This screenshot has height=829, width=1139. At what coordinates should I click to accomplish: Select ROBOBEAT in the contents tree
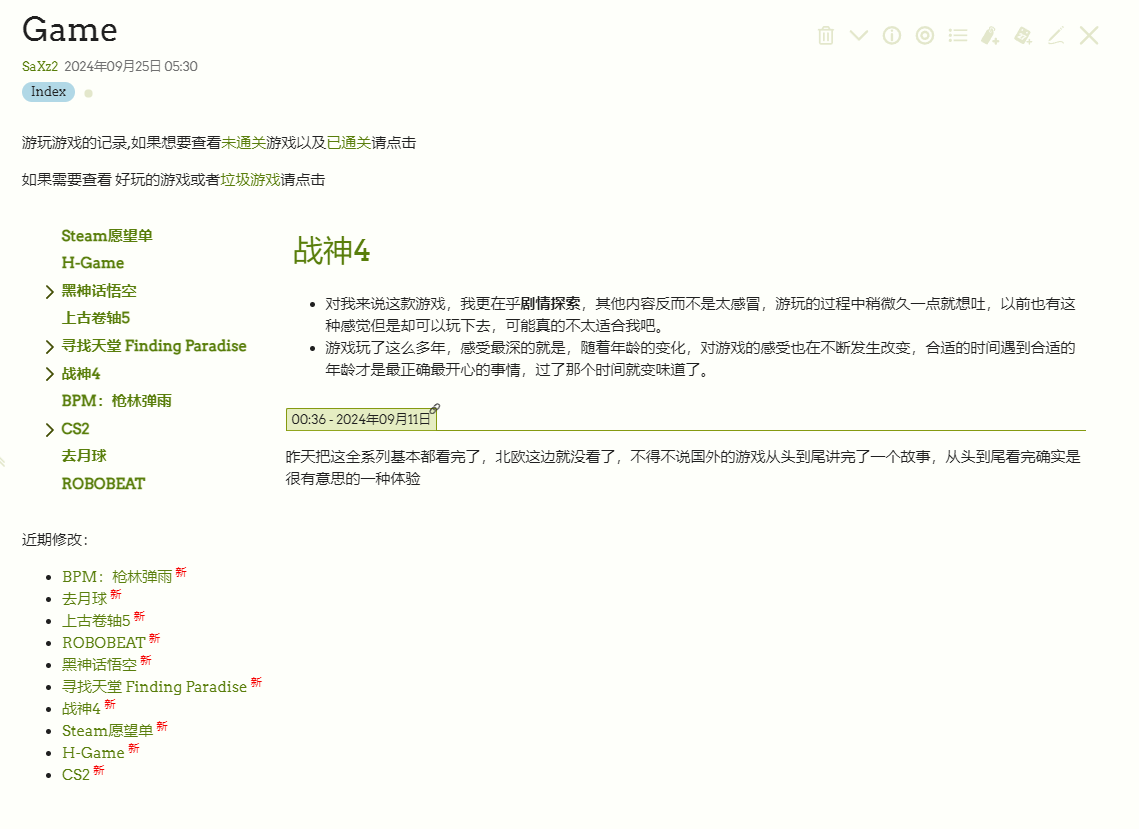[103, 483]
